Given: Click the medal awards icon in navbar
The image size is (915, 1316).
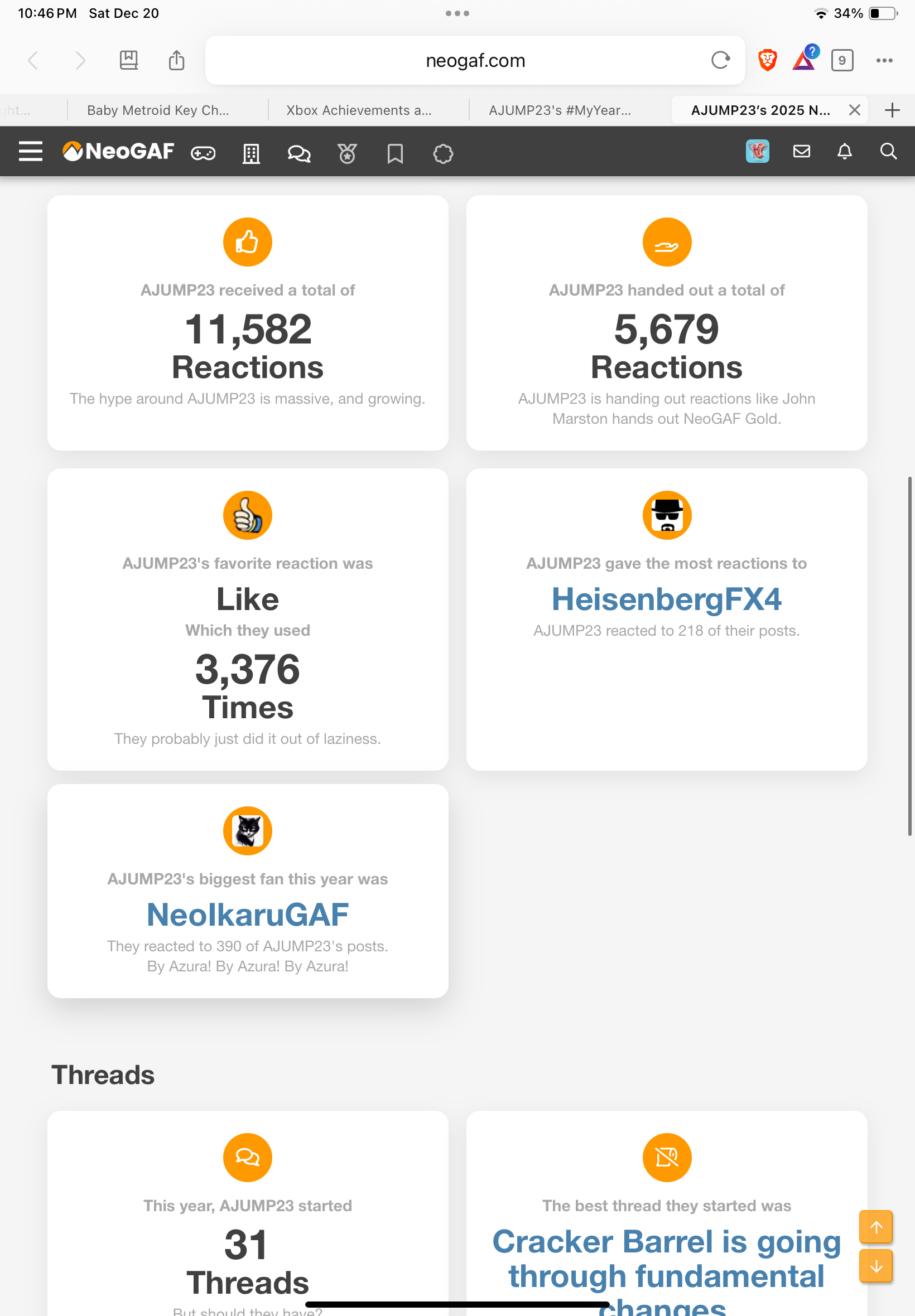Looking at the screenshot, I should [347, 153].
